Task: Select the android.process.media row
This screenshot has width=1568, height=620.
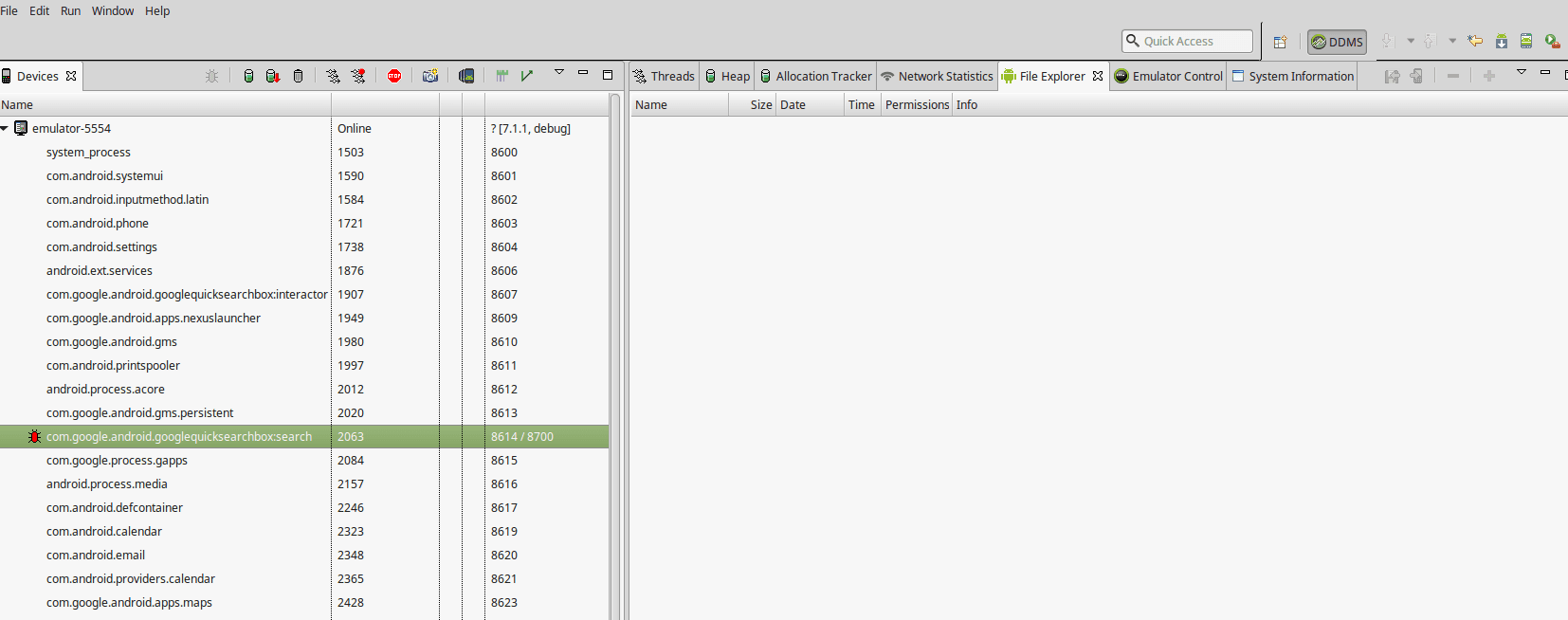Action: point(304,483)
